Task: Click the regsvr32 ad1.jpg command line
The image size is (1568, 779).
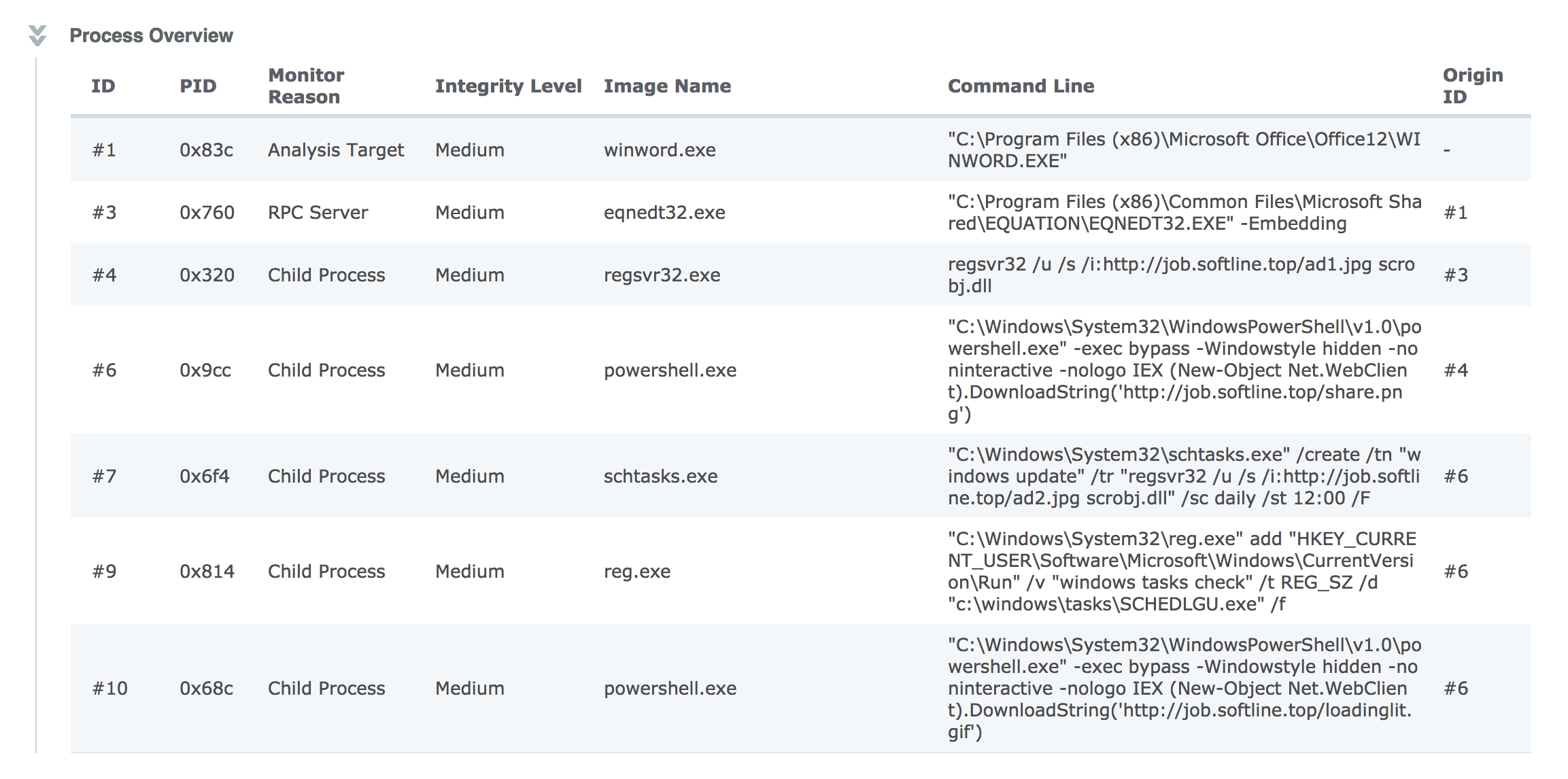Action: 1181,275
